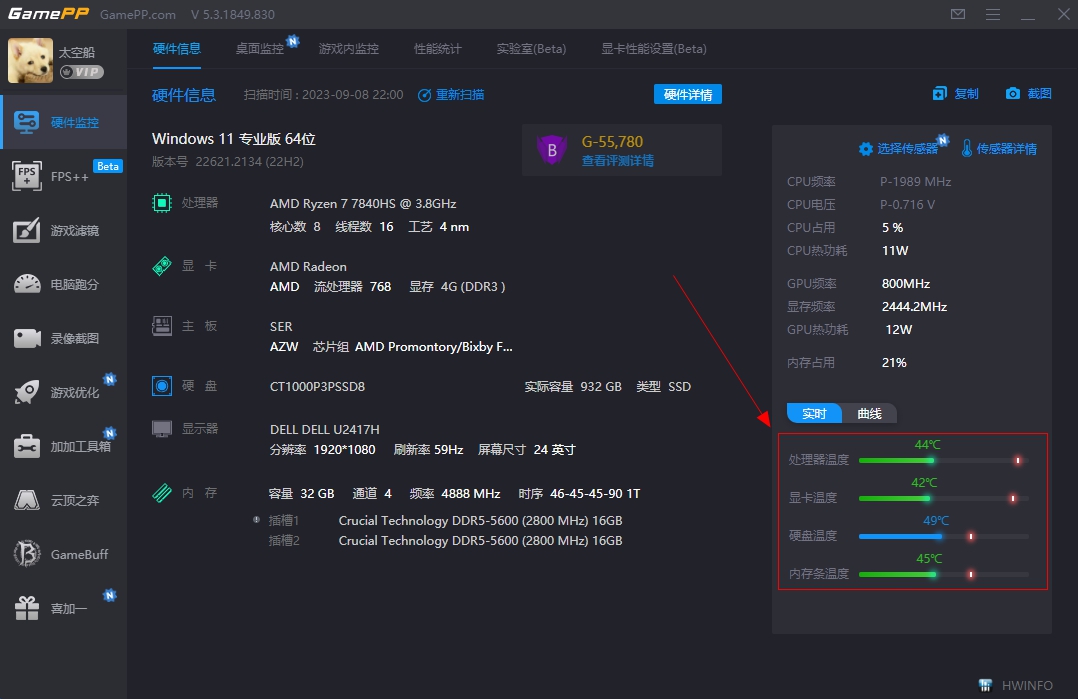Click the 重新扫描 refresh icon

[424, 95]
